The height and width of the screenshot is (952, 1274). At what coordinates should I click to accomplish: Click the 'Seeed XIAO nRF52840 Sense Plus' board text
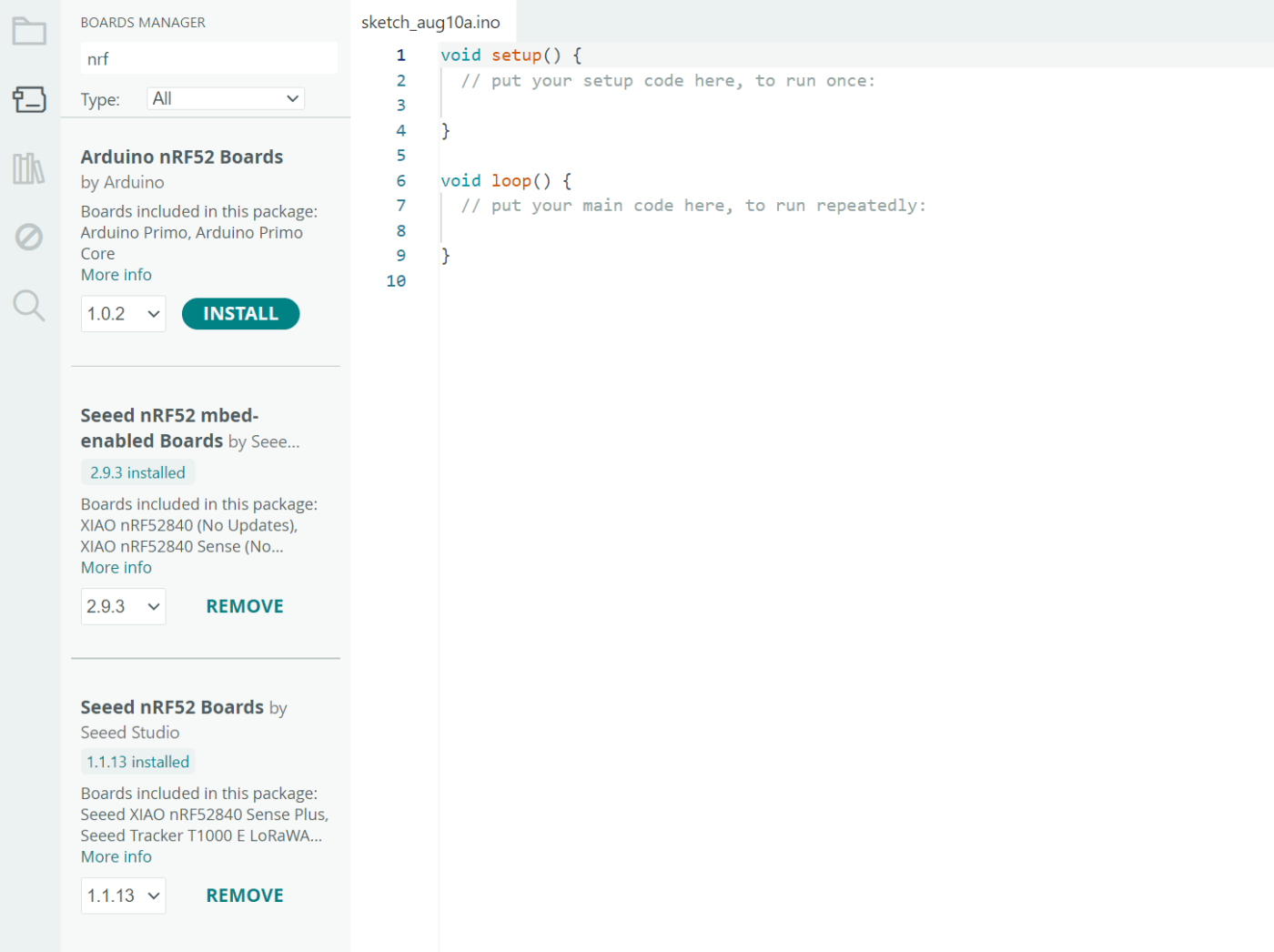pos(205,815)
